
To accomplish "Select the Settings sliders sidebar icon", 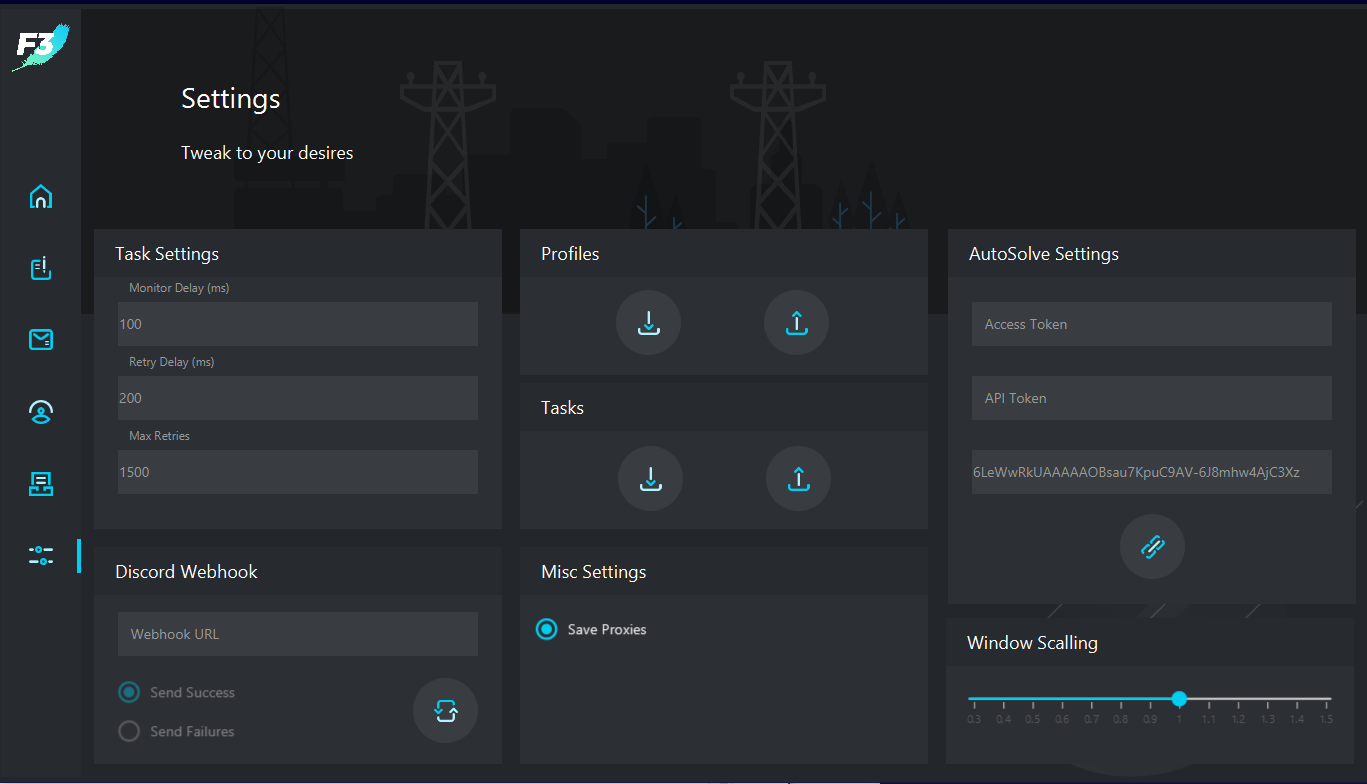I will pos(41,556).
